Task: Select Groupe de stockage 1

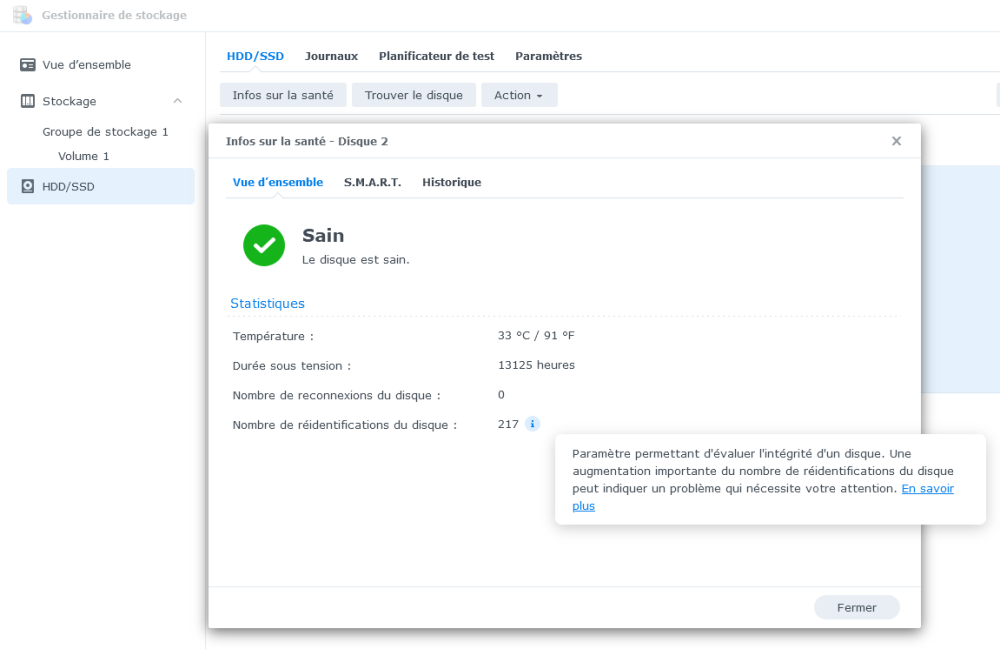Action: tap(105, 132)
